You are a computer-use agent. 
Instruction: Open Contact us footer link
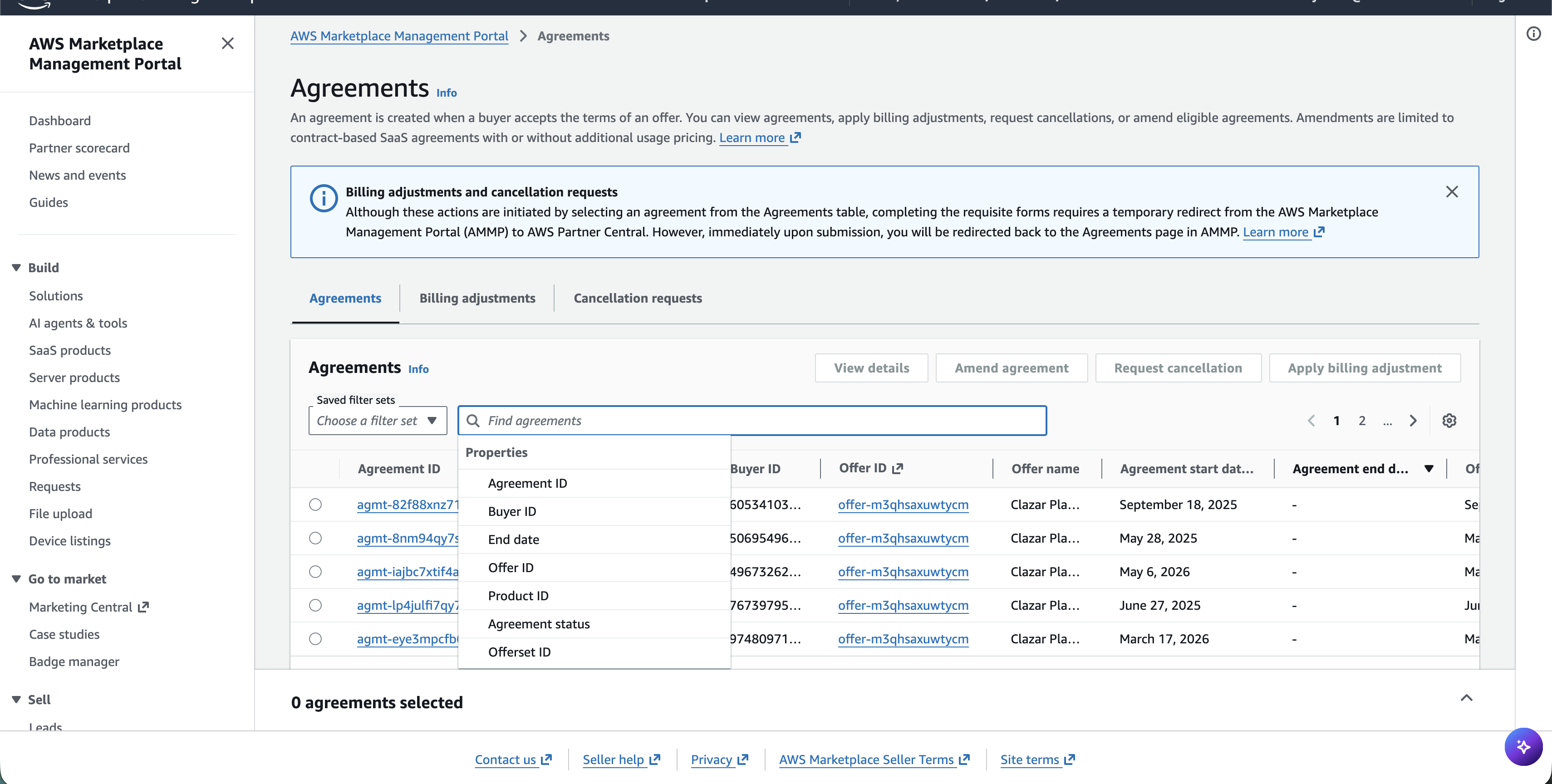point(513,760)
